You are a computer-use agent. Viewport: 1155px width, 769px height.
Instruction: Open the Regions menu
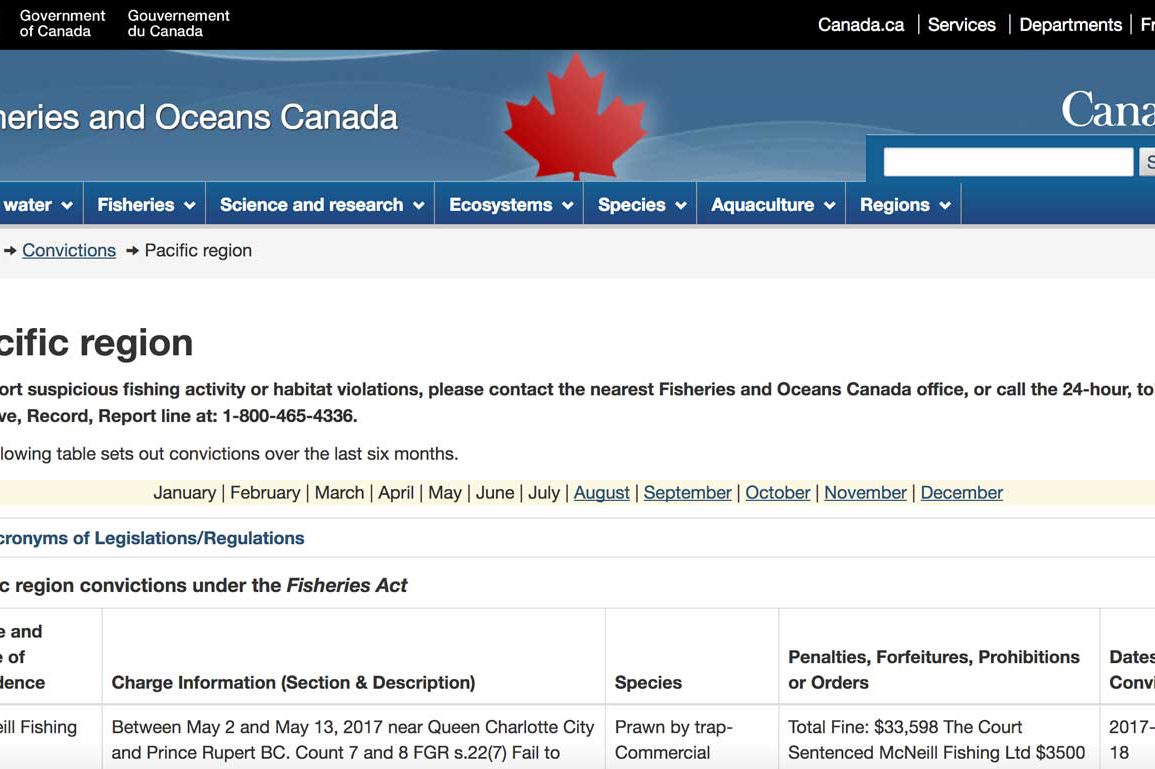coord(904,204)
